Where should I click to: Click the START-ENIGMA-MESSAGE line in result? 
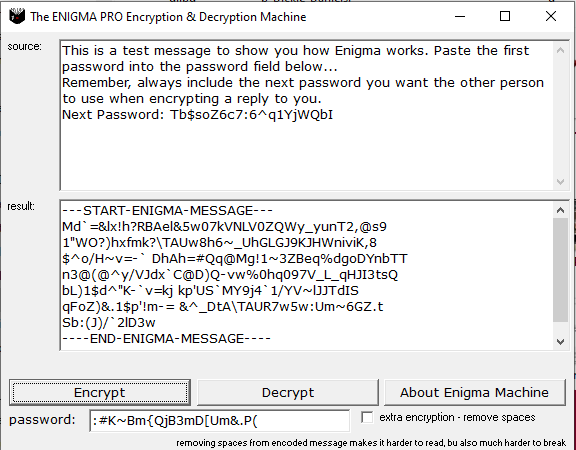[x=167, y=211]
